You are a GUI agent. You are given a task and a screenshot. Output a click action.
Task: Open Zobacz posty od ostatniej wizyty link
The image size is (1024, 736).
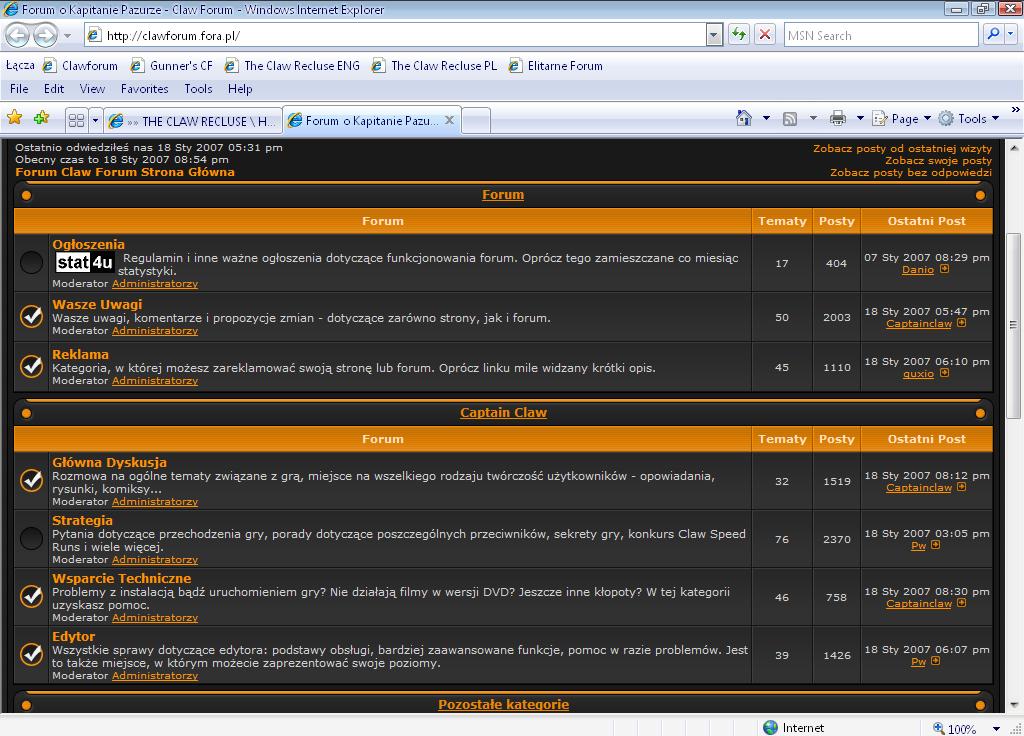902,148
